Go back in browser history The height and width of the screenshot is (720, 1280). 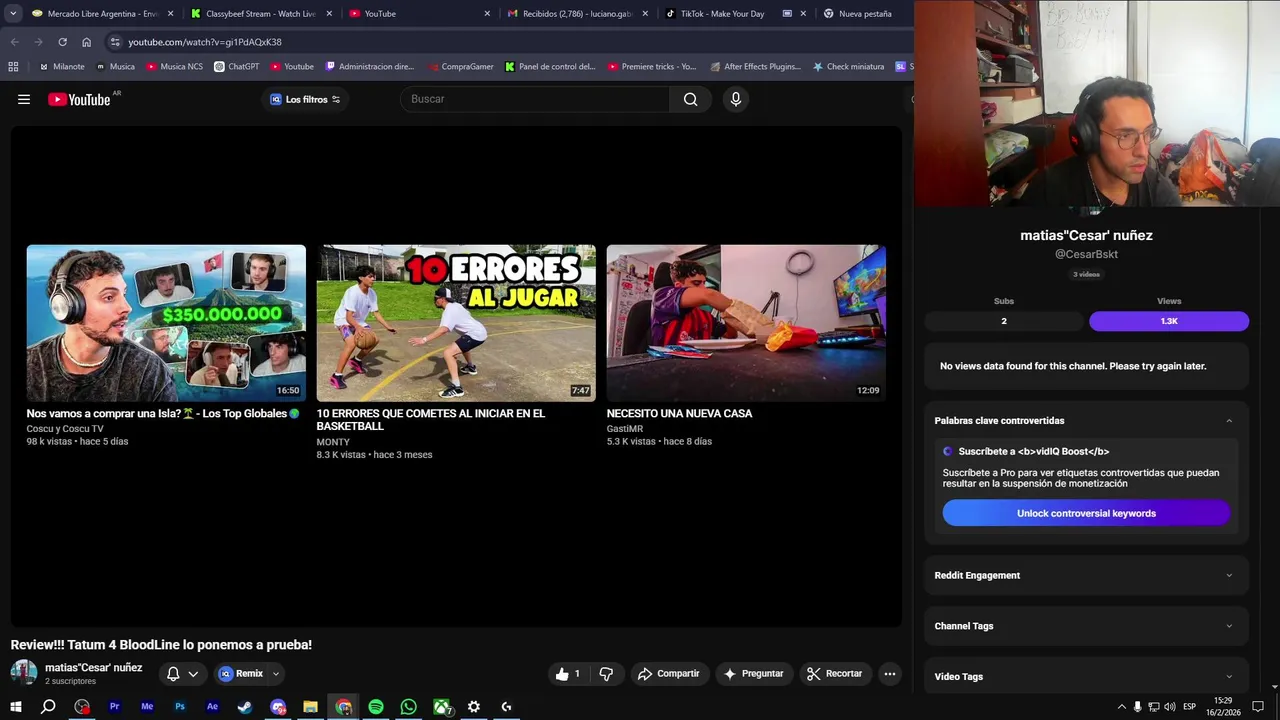pyautogui.click(x=14, y=42)
